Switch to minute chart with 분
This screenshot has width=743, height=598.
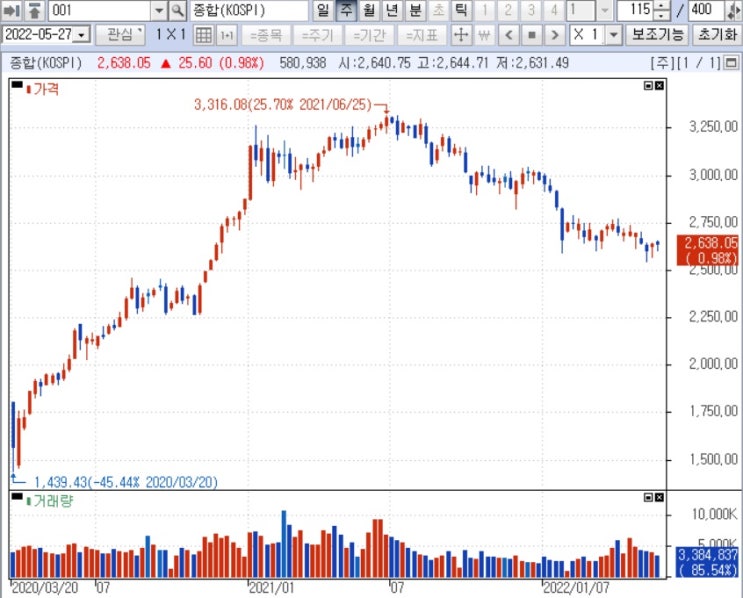pyautogui.click(x=415, y=10)
